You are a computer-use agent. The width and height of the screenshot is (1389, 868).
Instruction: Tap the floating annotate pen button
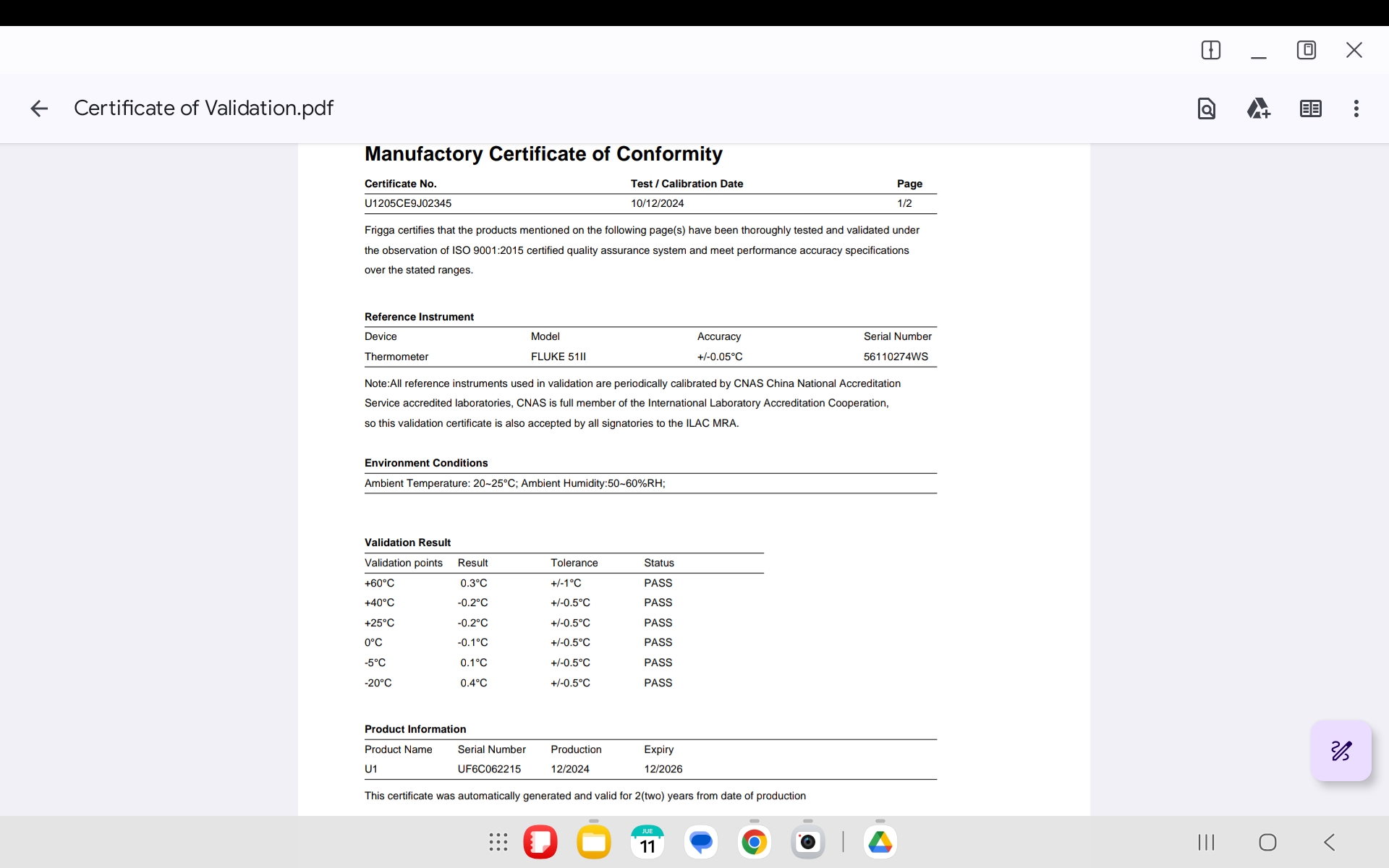(x=1341, y=751)
